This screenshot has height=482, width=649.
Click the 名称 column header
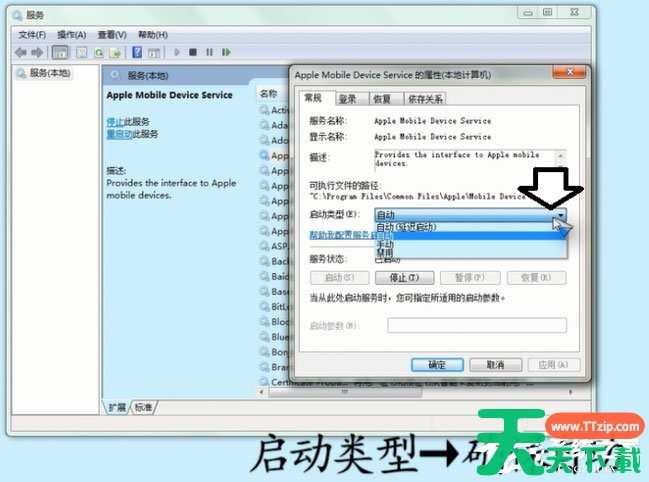(269, 94)
